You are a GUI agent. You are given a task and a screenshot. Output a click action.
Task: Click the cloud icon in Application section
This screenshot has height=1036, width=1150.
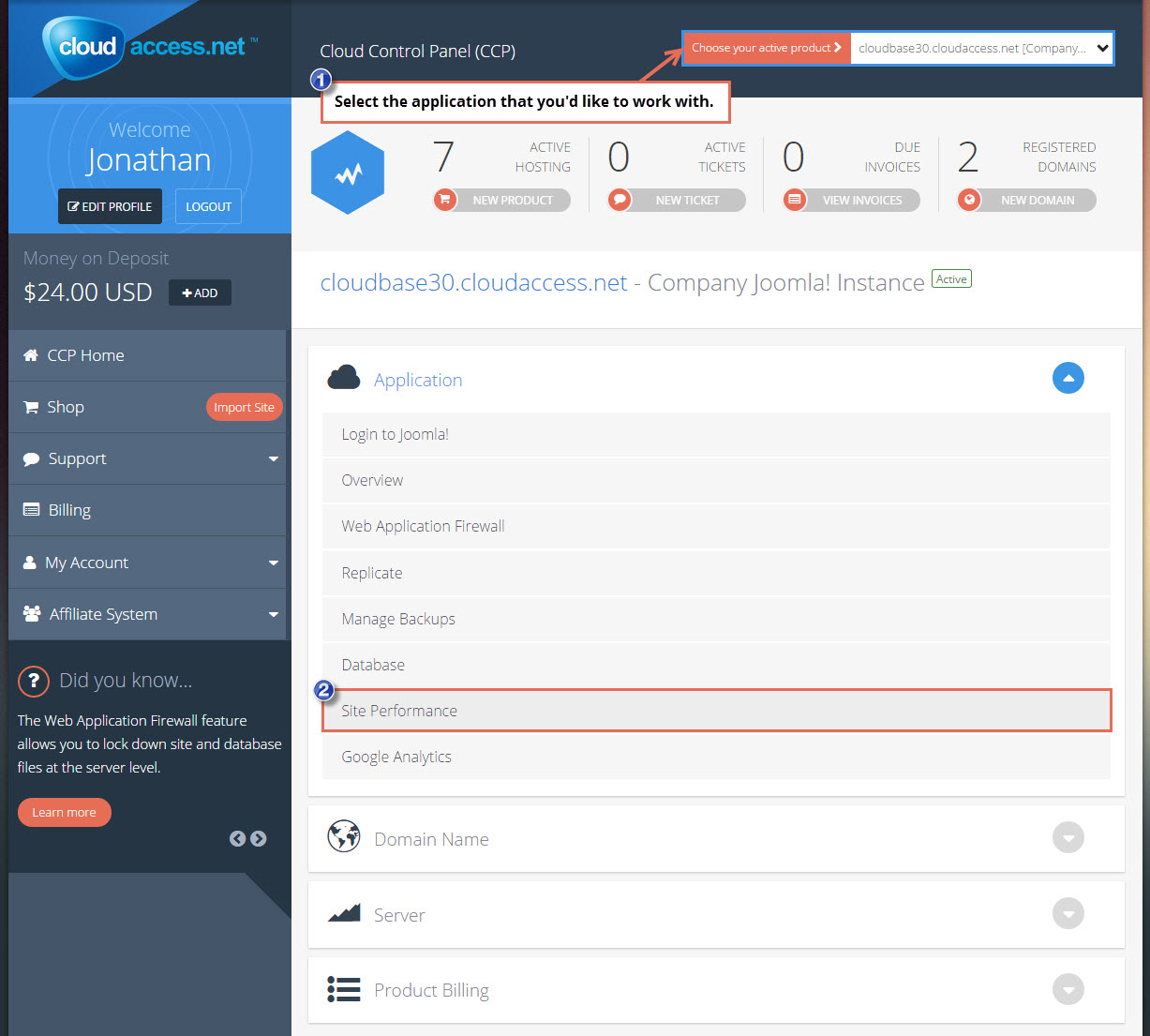pyautogui.click(x=344, y=378)
